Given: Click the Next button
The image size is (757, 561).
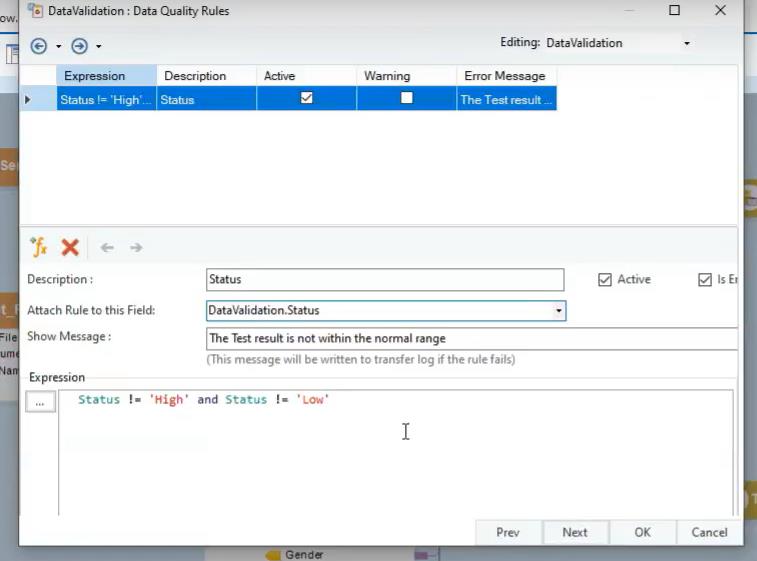Looking at the screenshot, I should pos(575,532).
